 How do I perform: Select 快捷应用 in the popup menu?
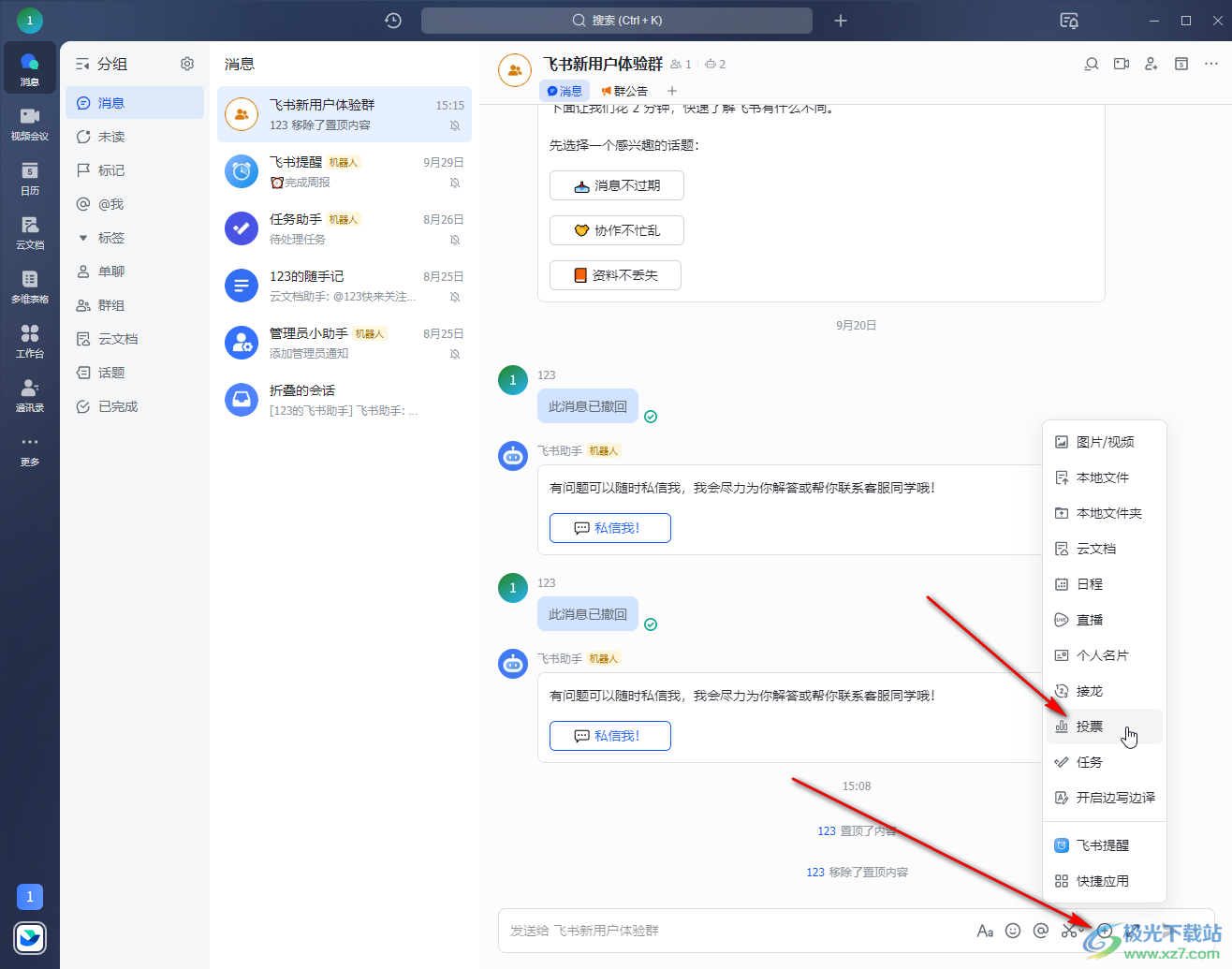[x=1105, y=881]
